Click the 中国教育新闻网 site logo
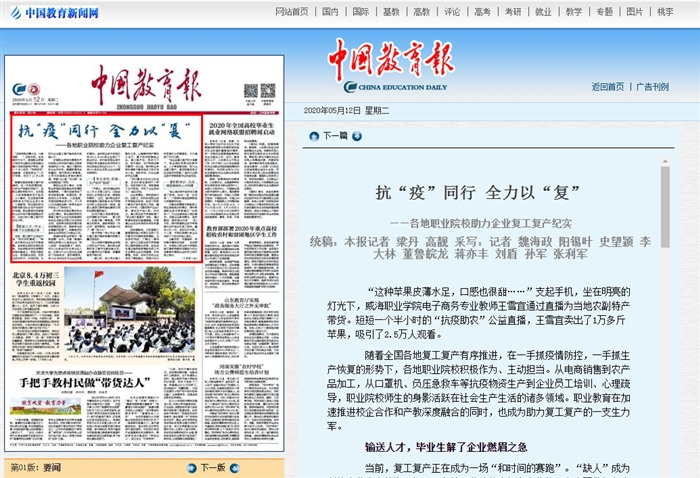The image size is (700, 478). 55,12
